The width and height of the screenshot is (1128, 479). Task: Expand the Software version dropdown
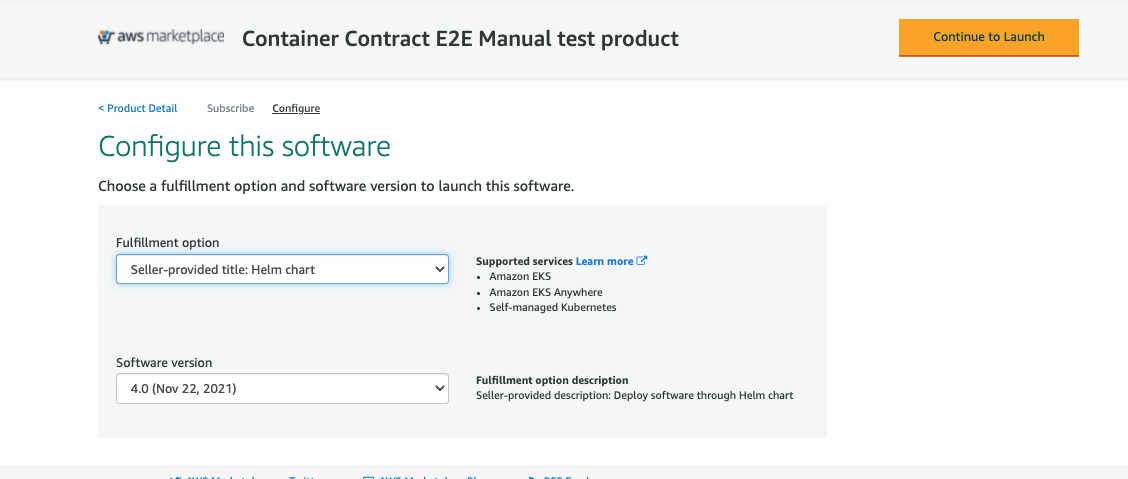282,389
